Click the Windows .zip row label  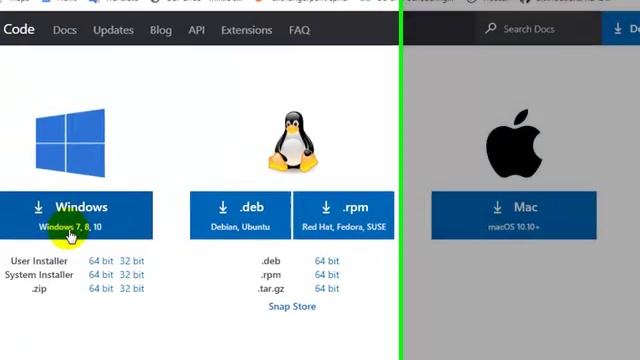point(39,289)
